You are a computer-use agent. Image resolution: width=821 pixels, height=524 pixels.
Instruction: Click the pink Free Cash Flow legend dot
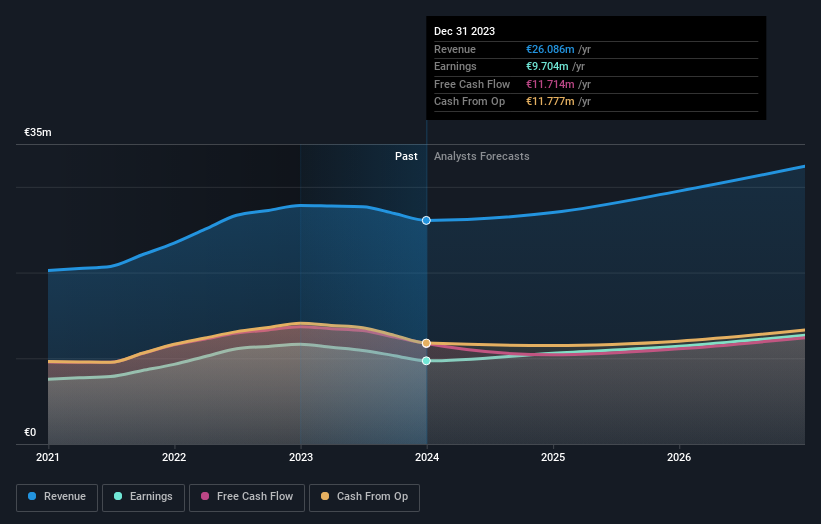pos(205,496)
